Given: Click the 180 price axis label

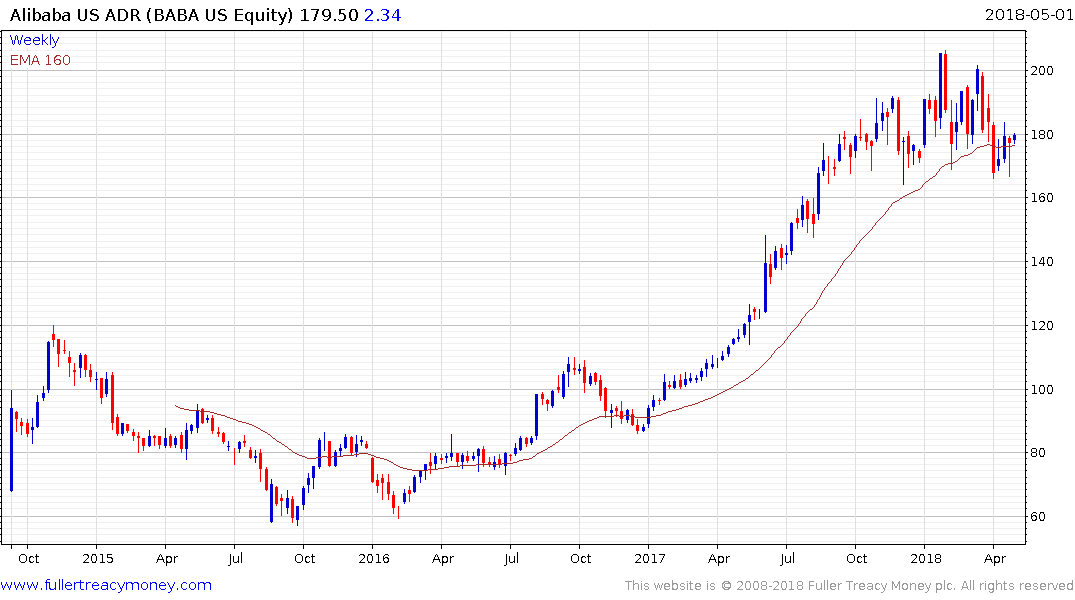Looking at the screenshot, I should [1042, 134].
